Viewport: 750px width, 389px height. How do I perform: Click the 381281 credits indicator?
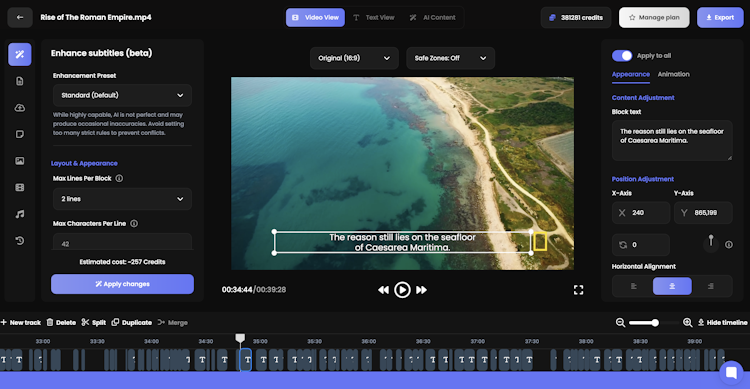[576, 18]
